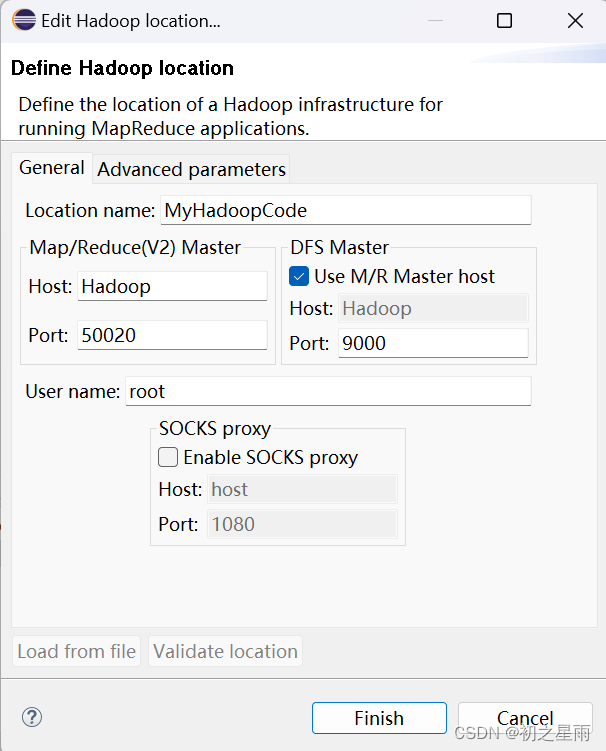Focus the User name field
Image resolution: width=606 pixels, height=751 pixels.
pyautogui.click(x=327, y=391)
